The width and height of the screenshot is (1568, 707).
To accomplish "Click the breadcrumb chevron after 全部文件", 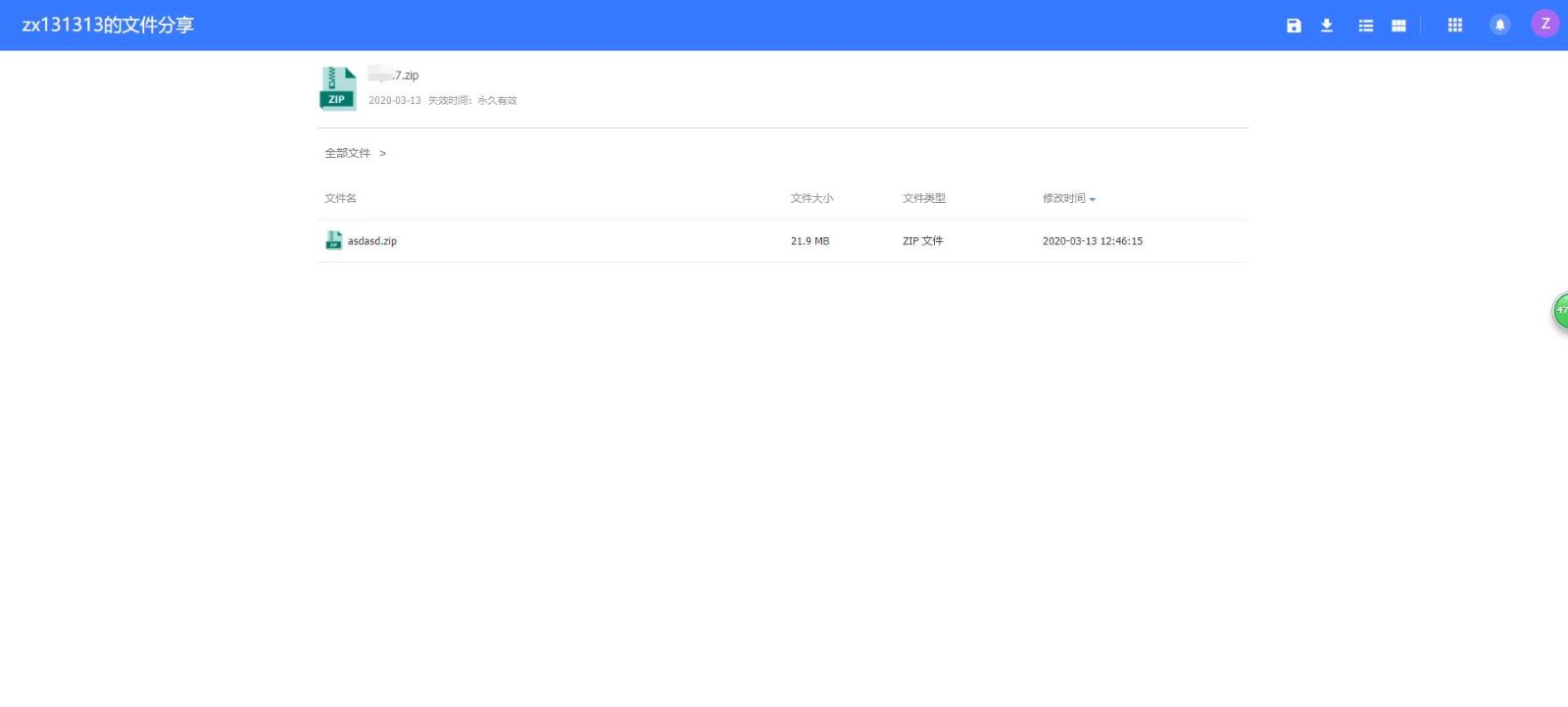I will click(x=382, y=153).
